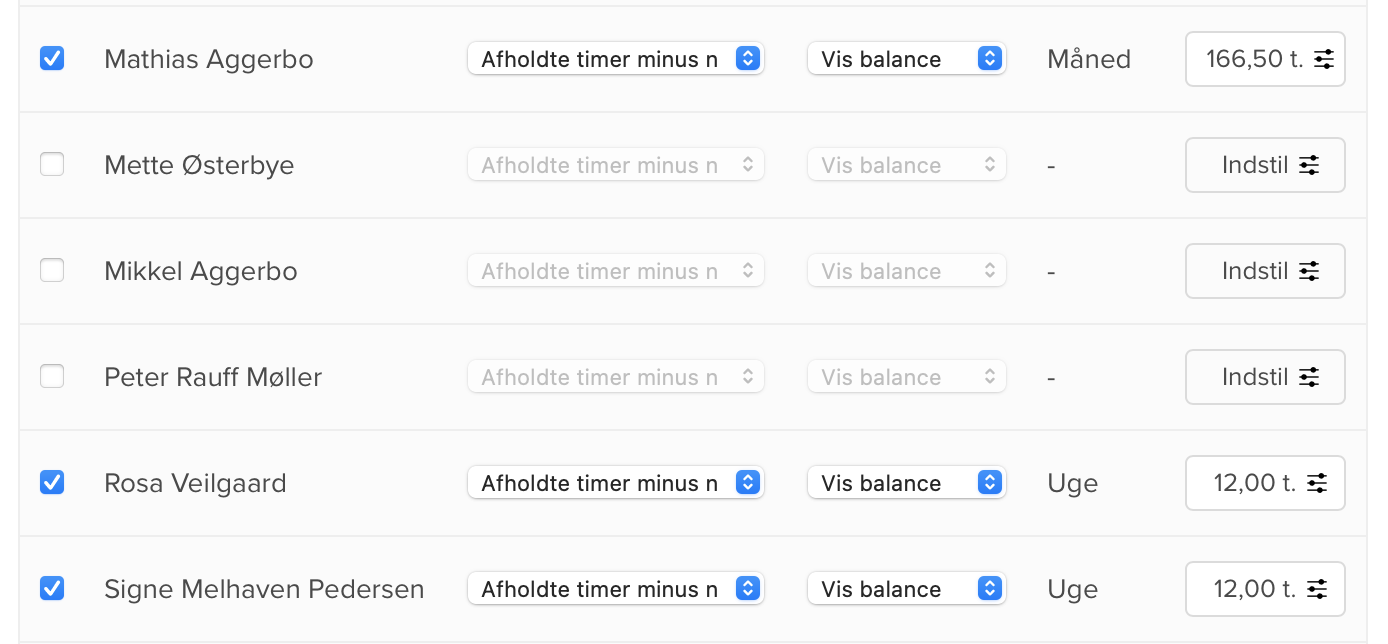
Task: Uncheck Mathias Aggerbo's row checkbox
Action: click(x=52, y=58)
